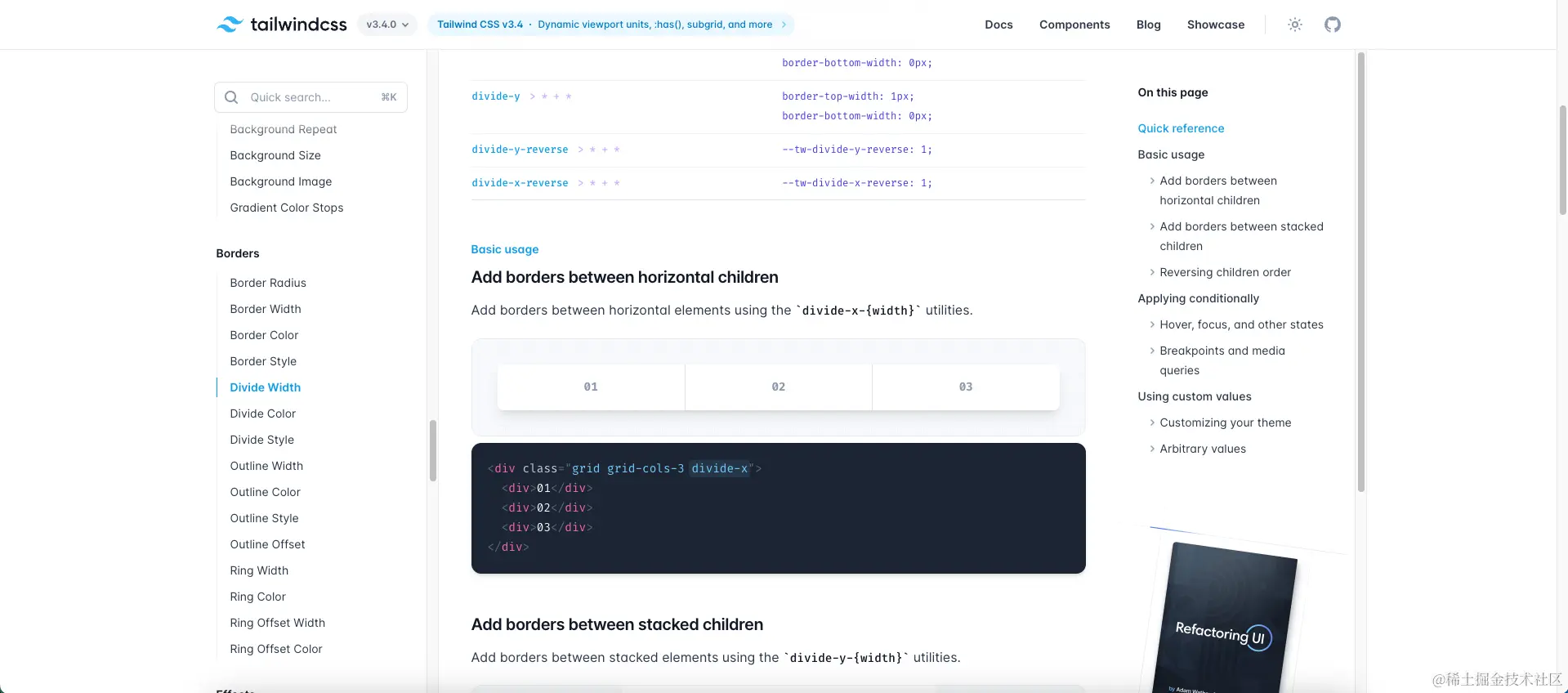Screen dimensions: 1568x693
Task: Go to Gradient Color Stops page
Action: 287,208
